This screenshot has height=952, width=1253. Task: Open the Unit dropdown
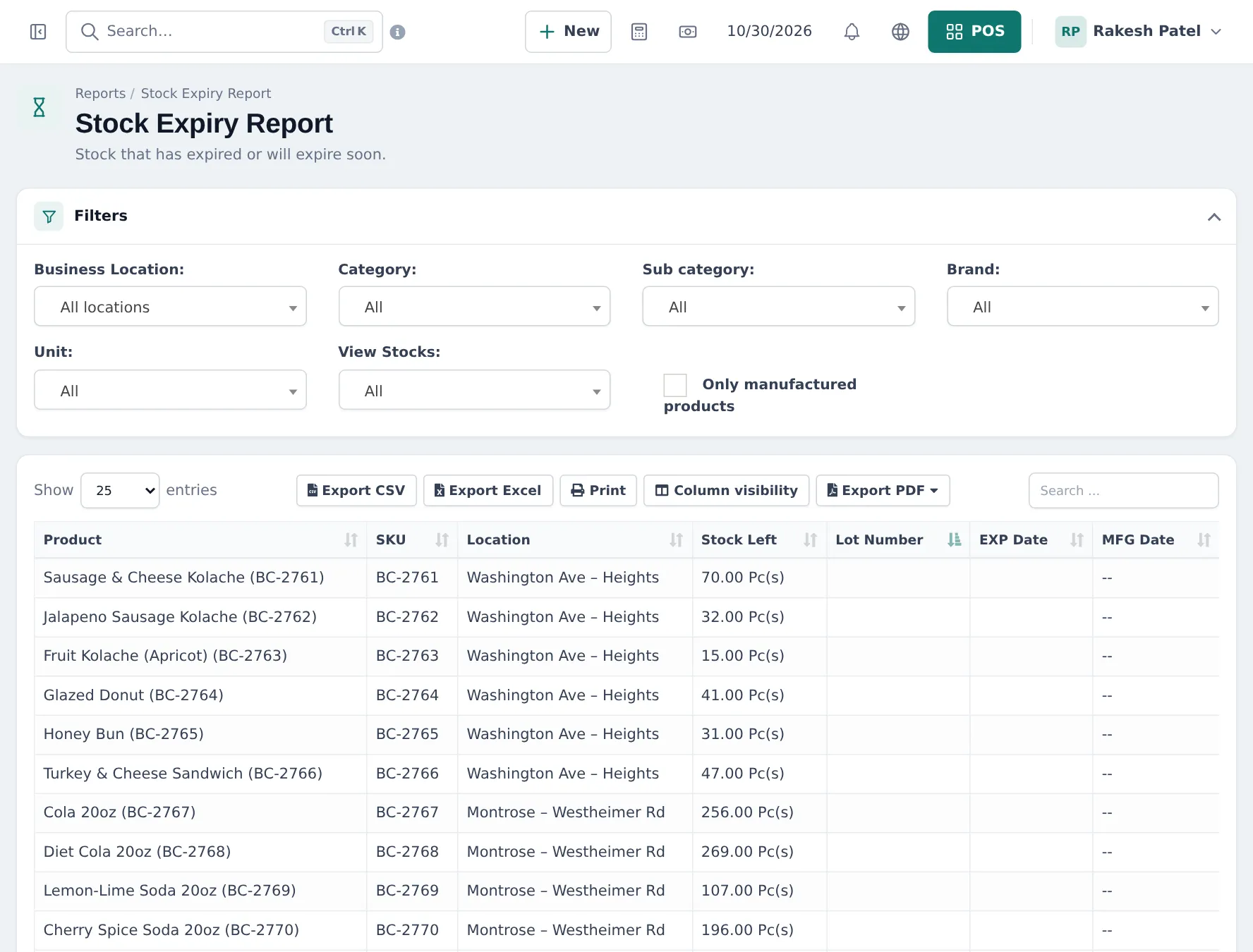(x=170, y=390)
